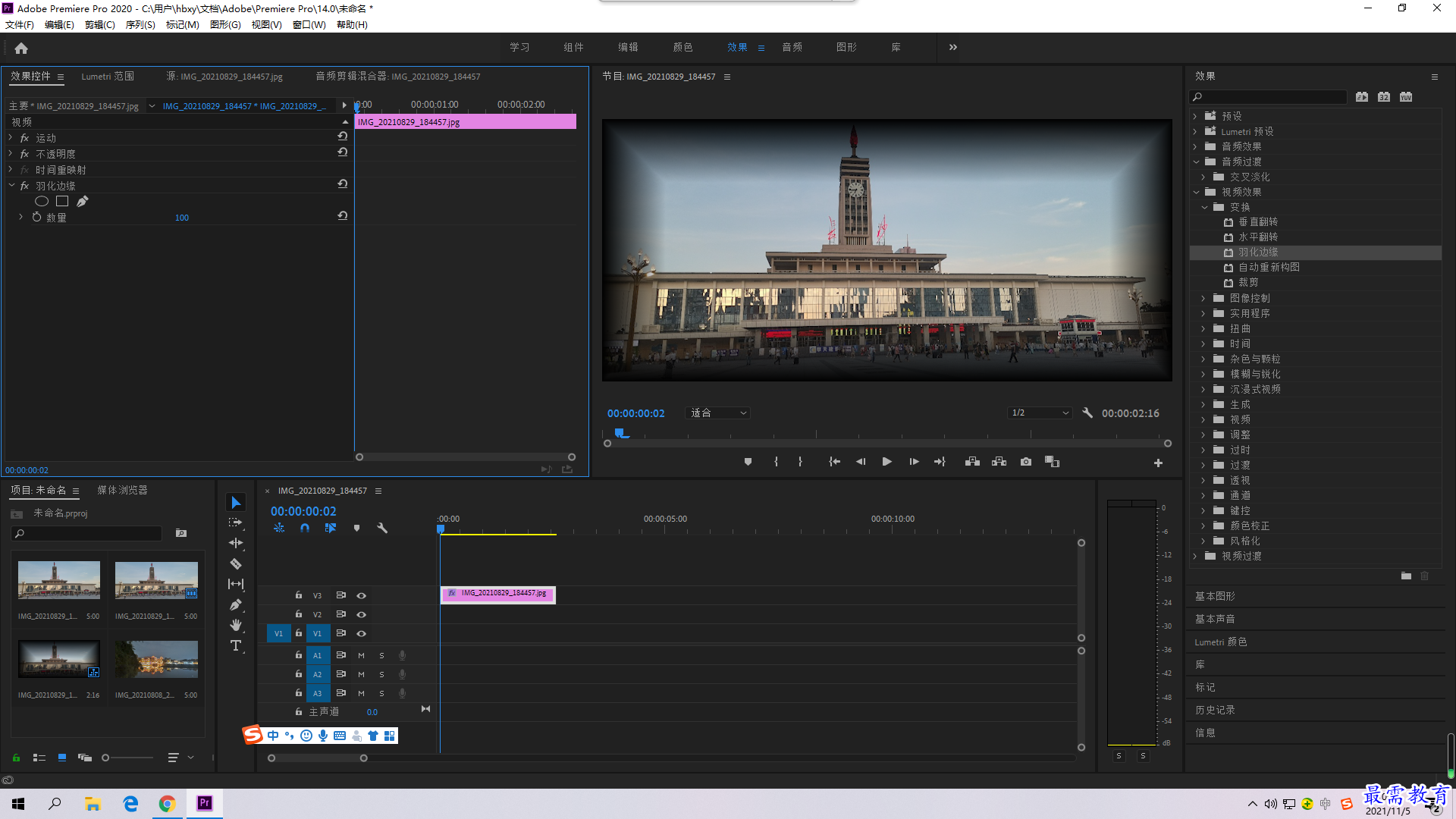Select the Slip tool
This screenshot has height=819, width=1456.
click(x=236, y=584)
